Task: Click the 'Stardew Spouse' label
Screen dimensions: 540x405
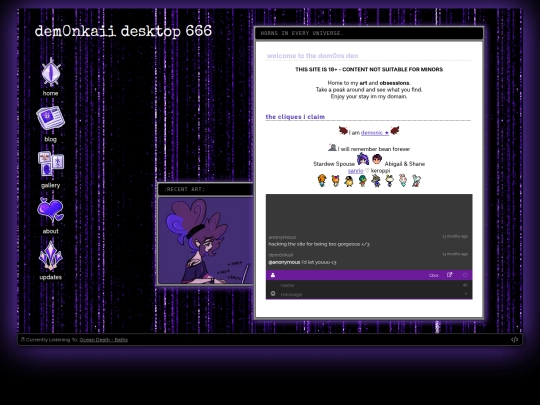Action: [334, 164]
